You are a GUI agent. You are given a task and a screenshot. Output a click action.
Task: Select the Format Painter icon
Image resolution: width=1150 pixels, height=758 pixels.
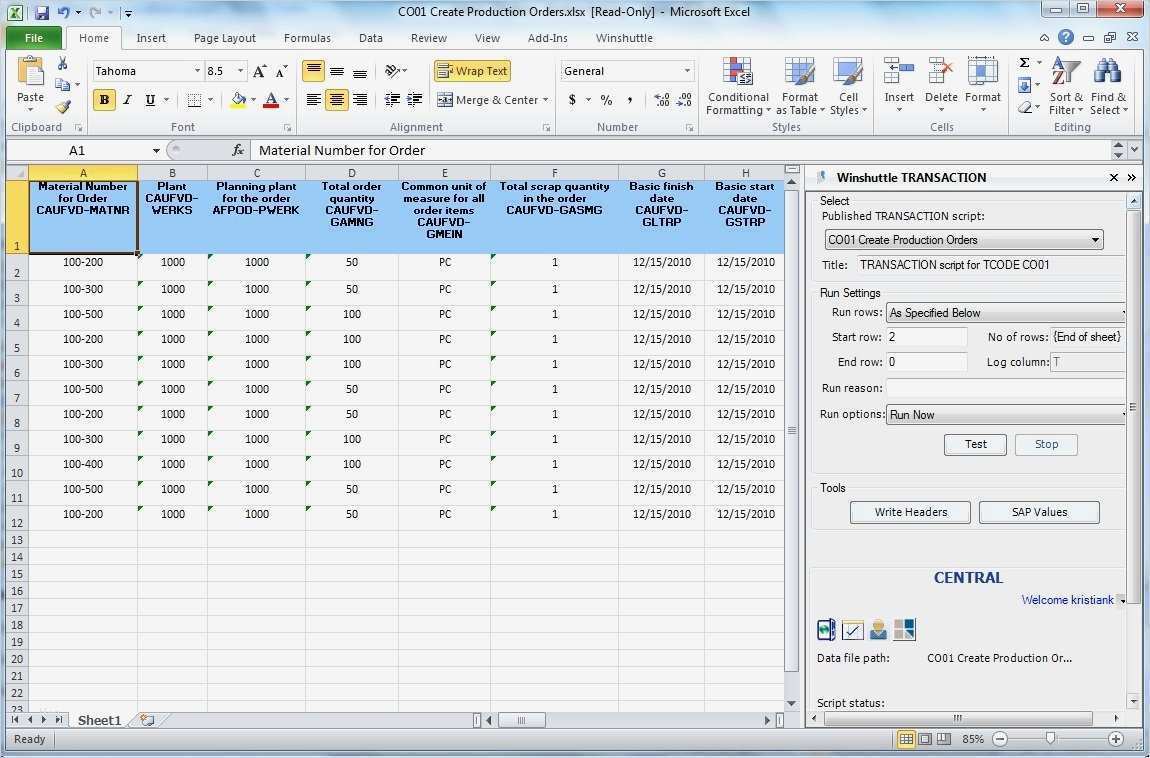click(x=61, y=106)
